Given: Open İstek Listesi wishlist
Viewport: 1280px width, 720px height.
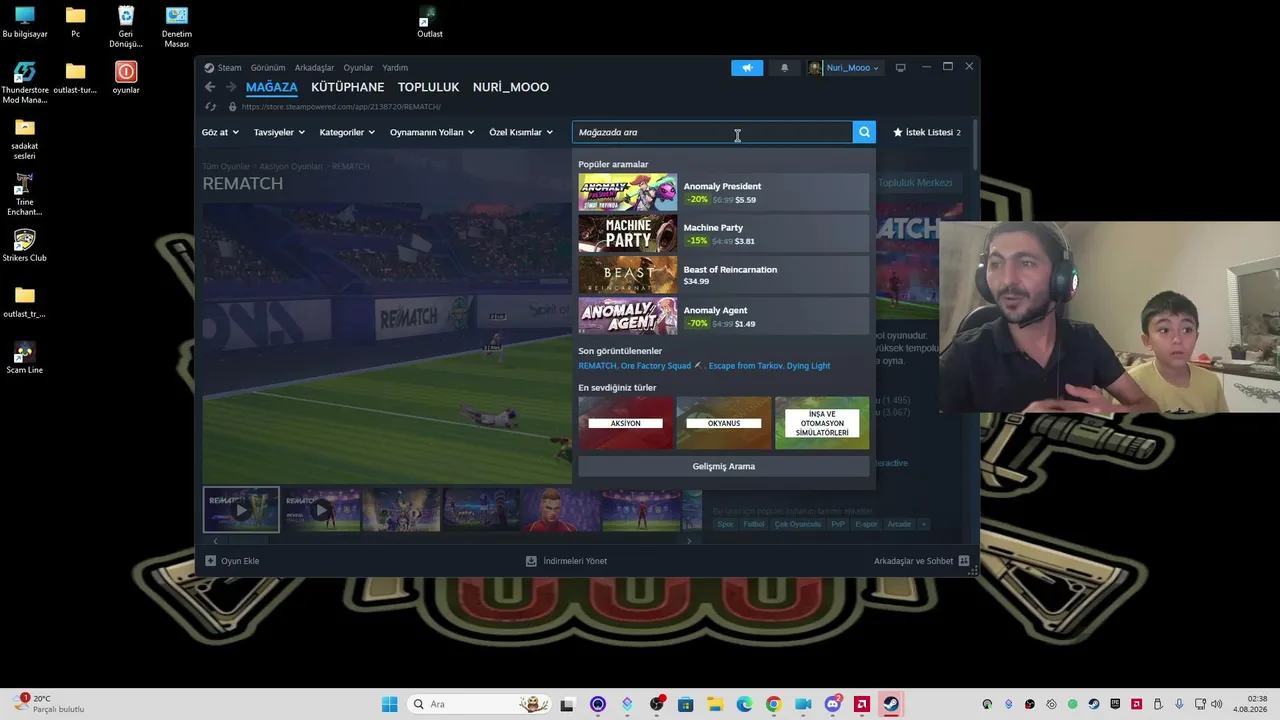Looking at the screenshot, I should click(927, 132).
